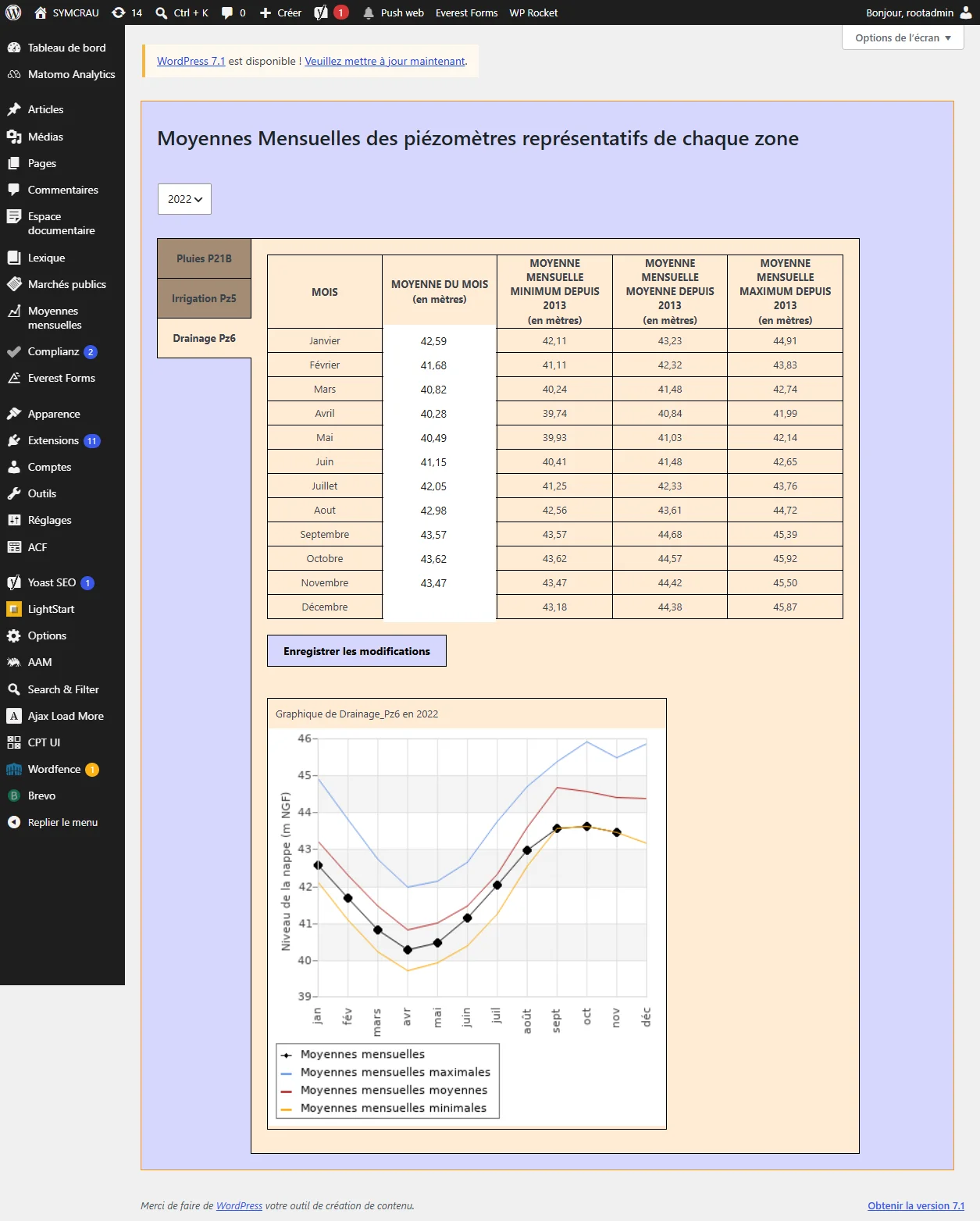Click the Marchés publics tag icon
Image resolution: width=980 pixels, height=1221 pixels.
pos(14,284)
